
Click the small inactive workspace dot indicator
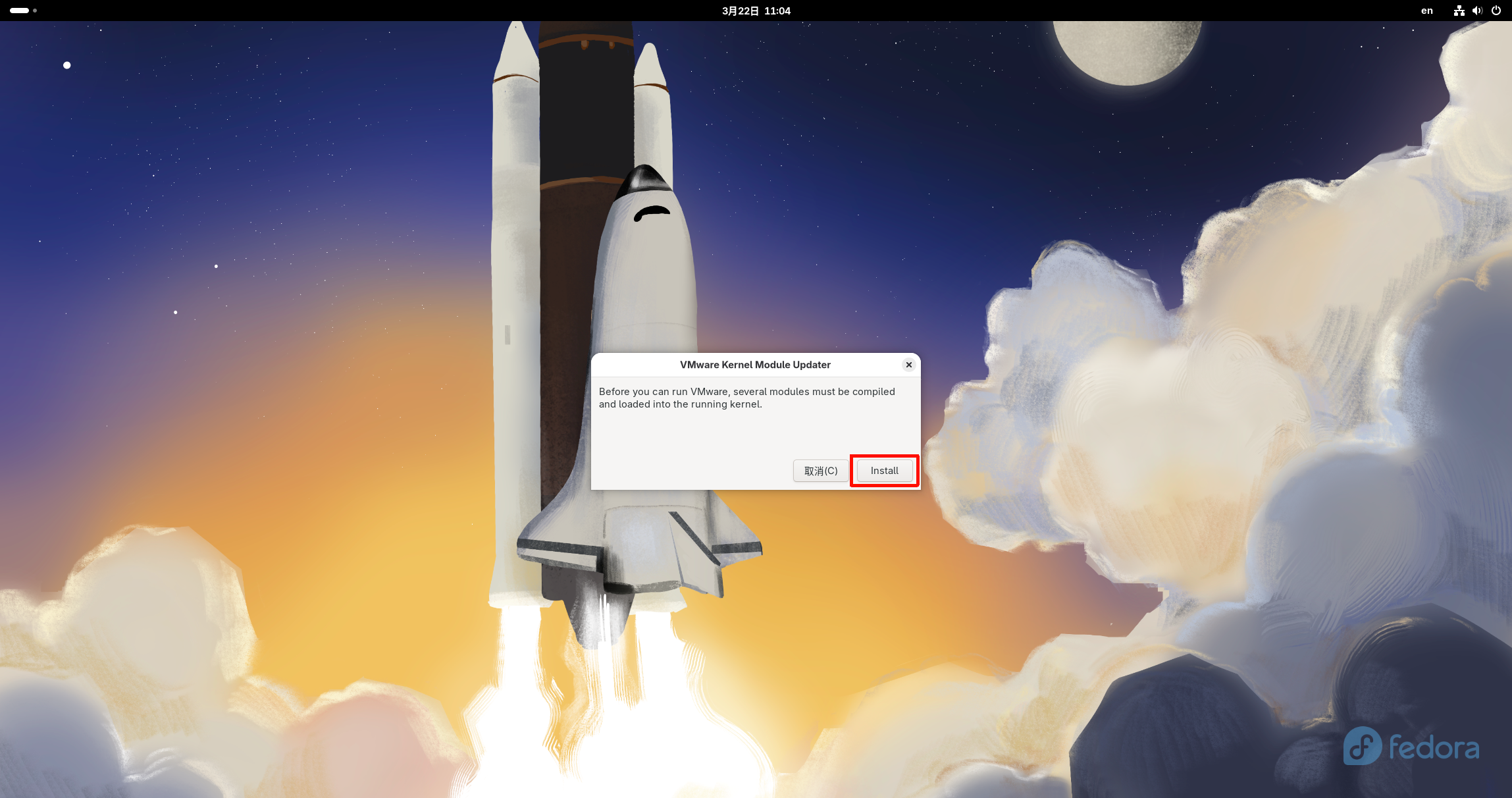tap(35, 11)
